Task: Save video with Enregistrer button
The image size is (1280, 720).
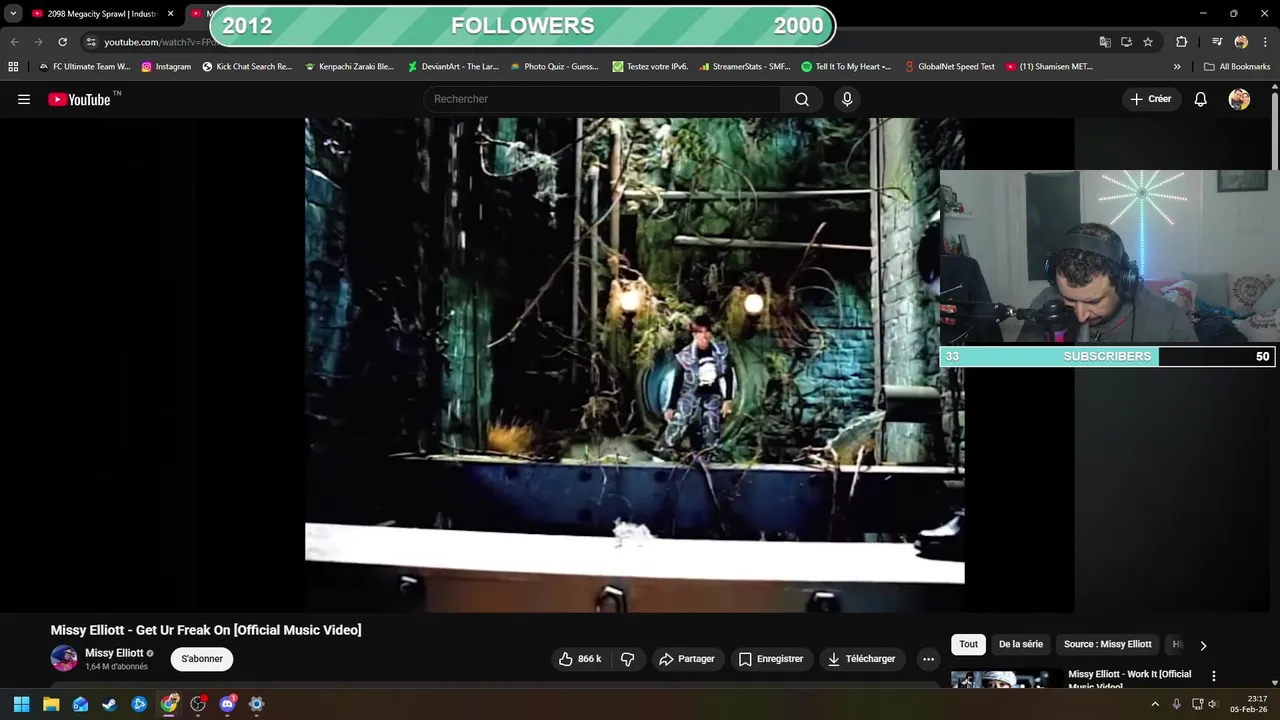Action: coord(771,659)
